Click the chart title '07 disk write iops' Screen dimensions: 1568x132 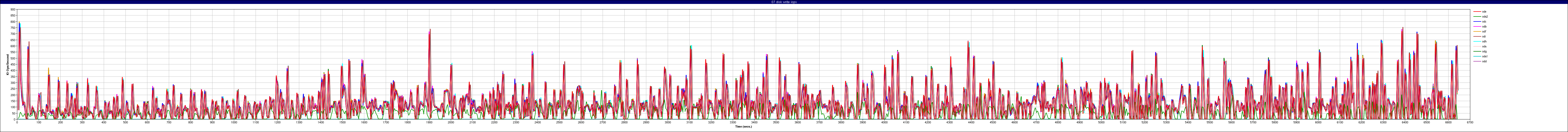click(x=784, y=2)
